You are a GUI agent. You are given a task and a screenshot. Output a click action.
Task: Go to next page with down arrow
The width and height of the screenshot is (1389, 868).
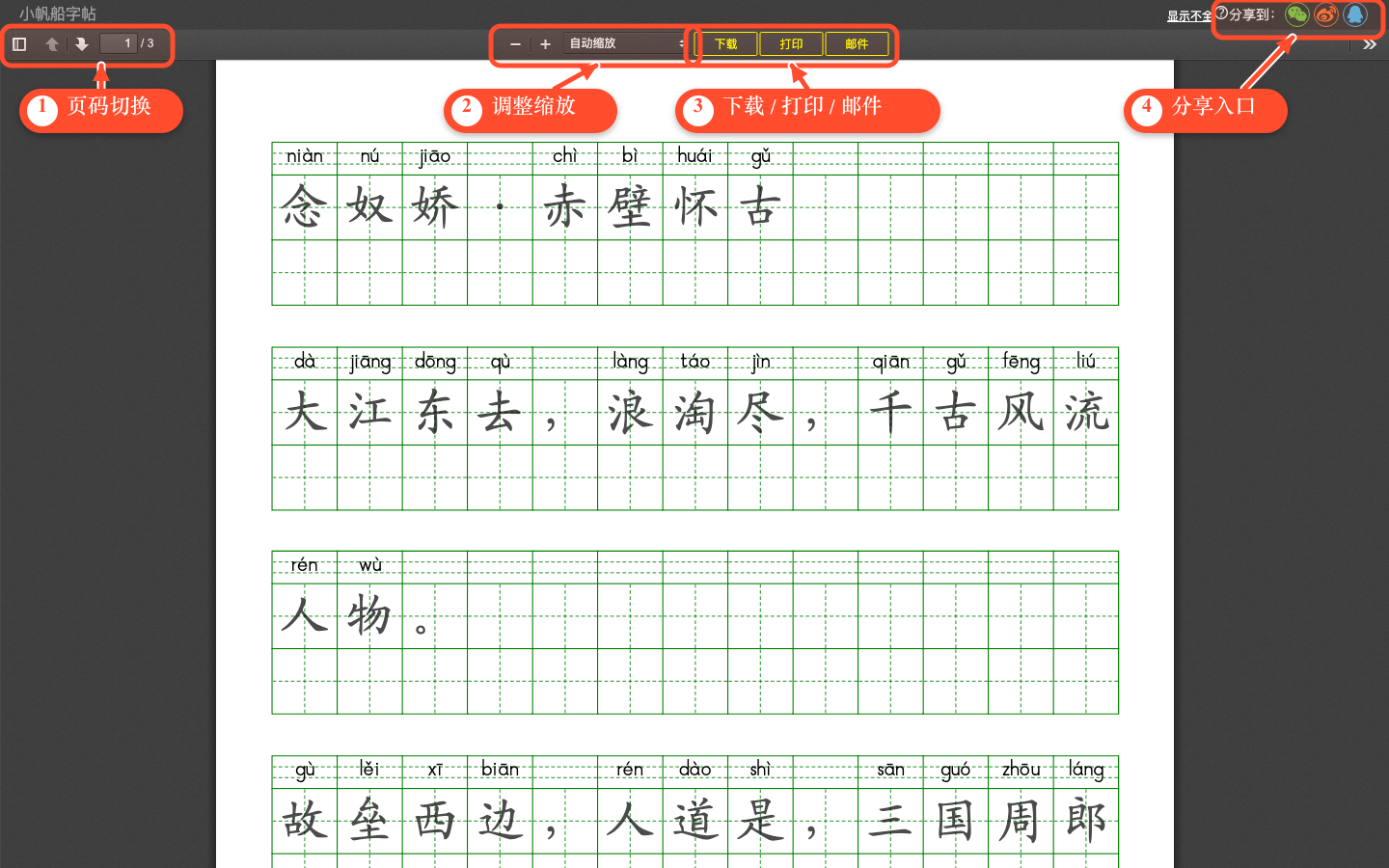[x=82, y=44]
